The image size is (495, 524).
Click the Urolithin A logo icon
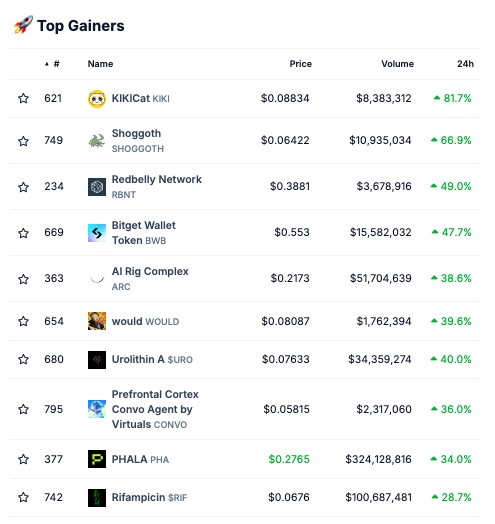coord(97,360)
